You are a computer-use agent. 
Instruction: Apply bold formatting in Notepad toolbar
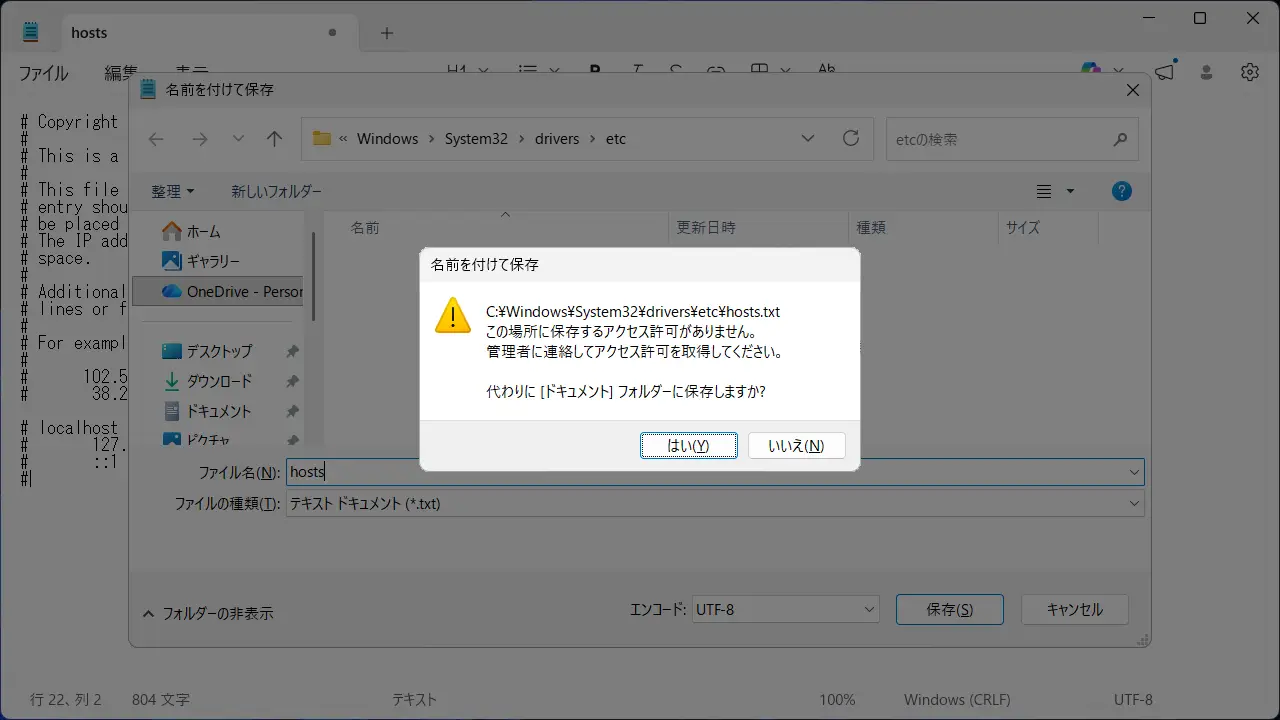point(596,70)
